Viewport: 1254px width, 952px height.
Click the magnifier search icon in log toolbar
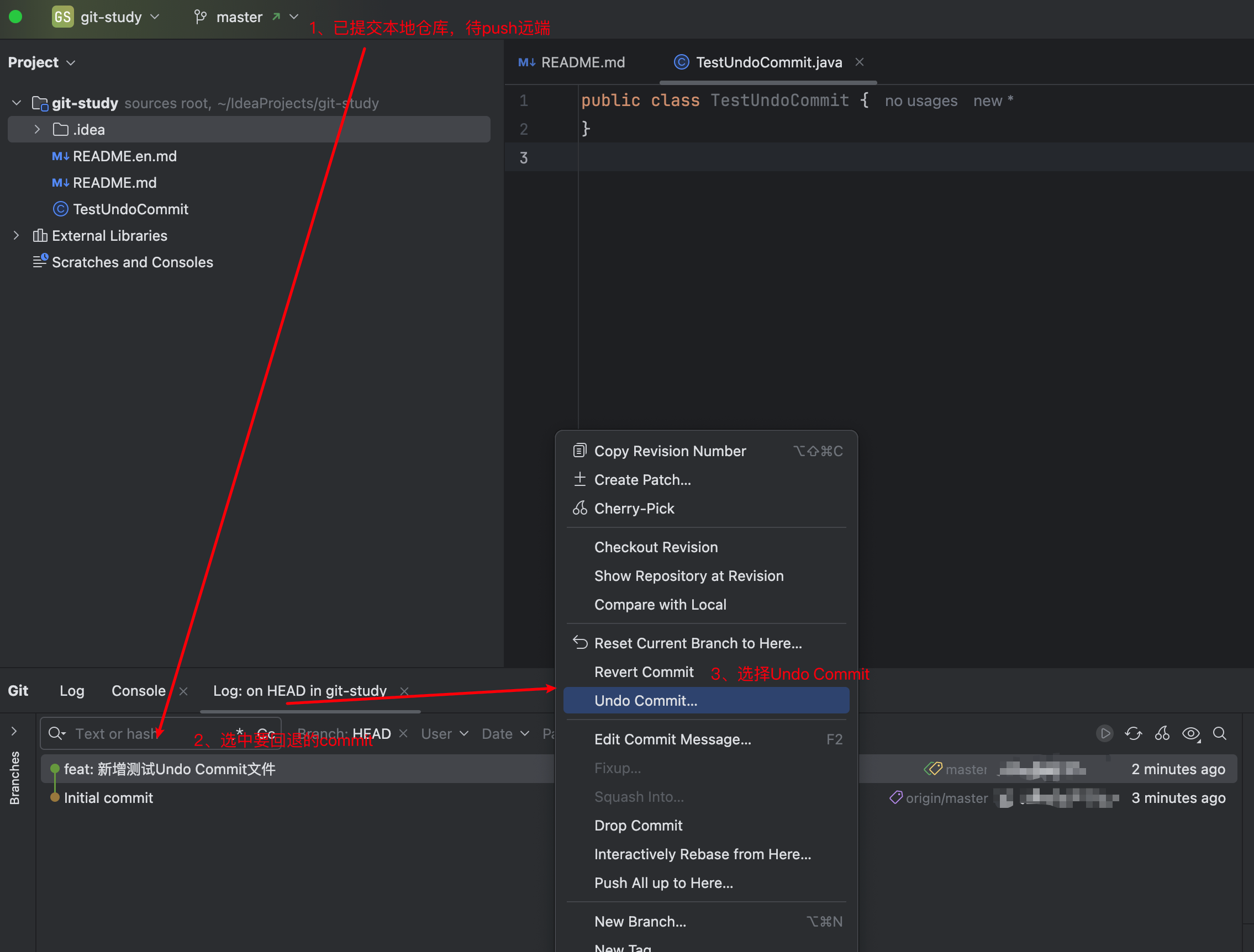1219,733
